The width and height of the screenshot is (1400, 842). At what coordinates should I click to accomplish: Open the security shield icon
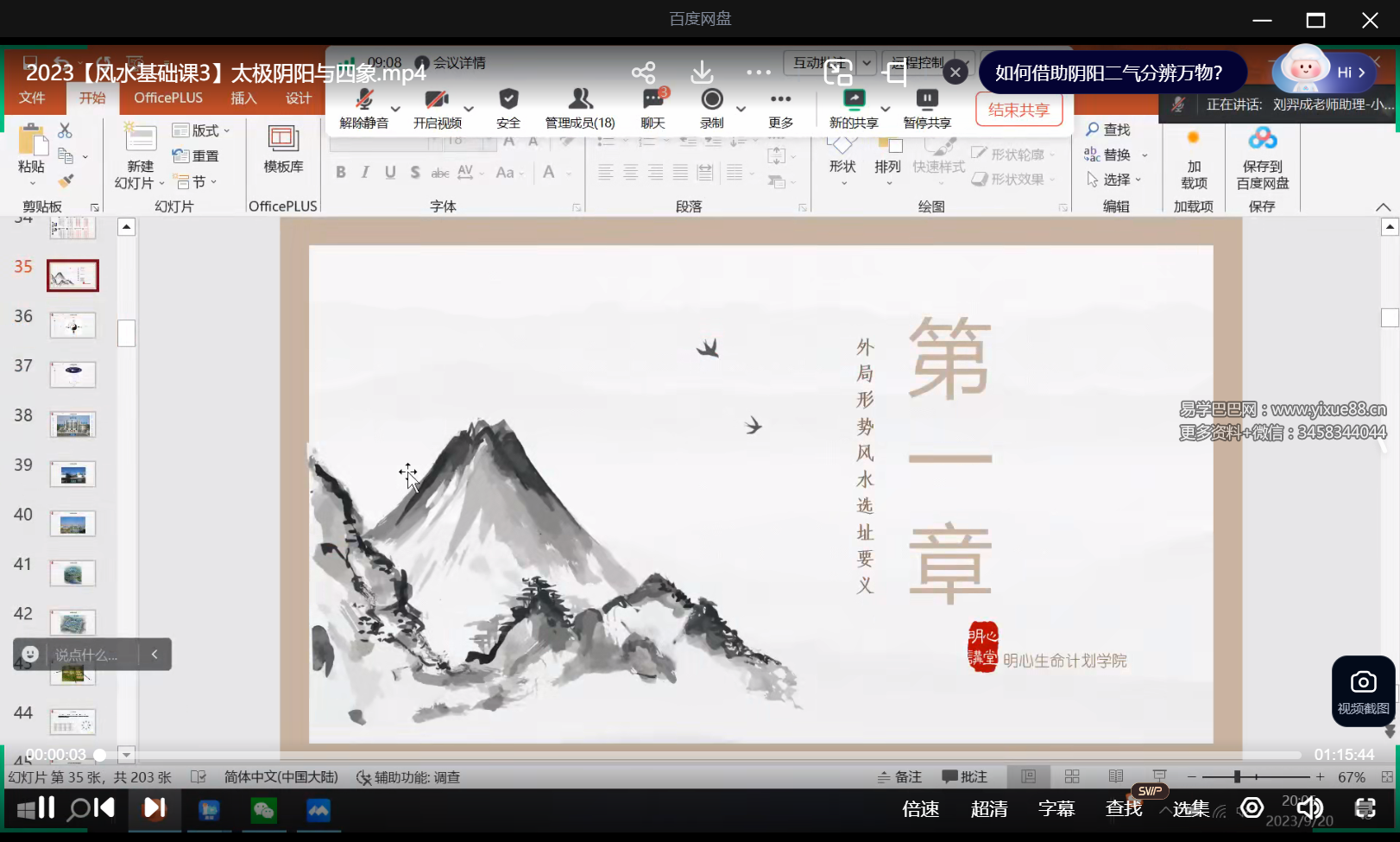tap(508, 99)
